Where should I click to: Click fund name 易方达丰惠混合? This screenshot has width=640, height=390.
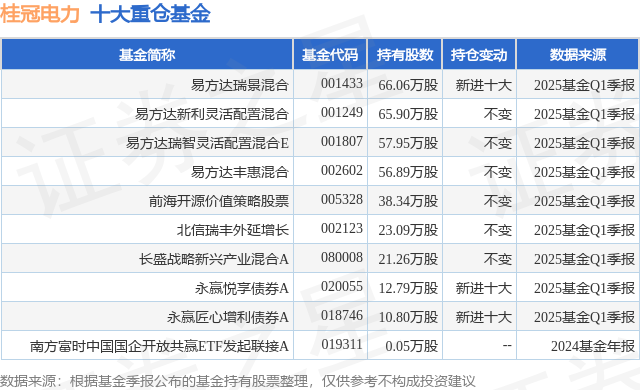click(240, 172)
